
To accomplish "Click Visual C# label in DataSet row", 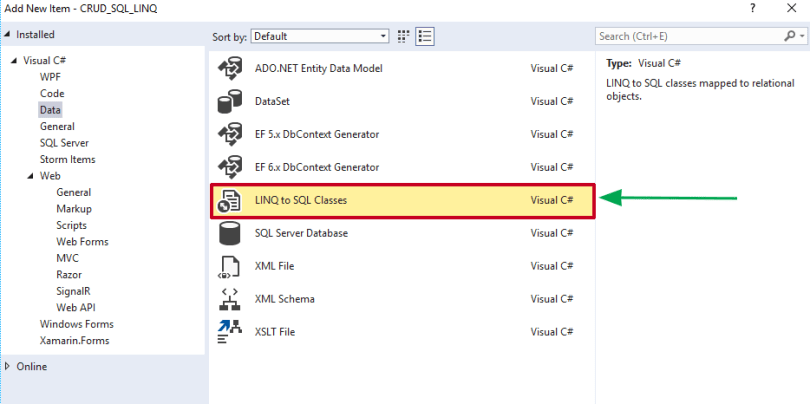I will (552, 101).
